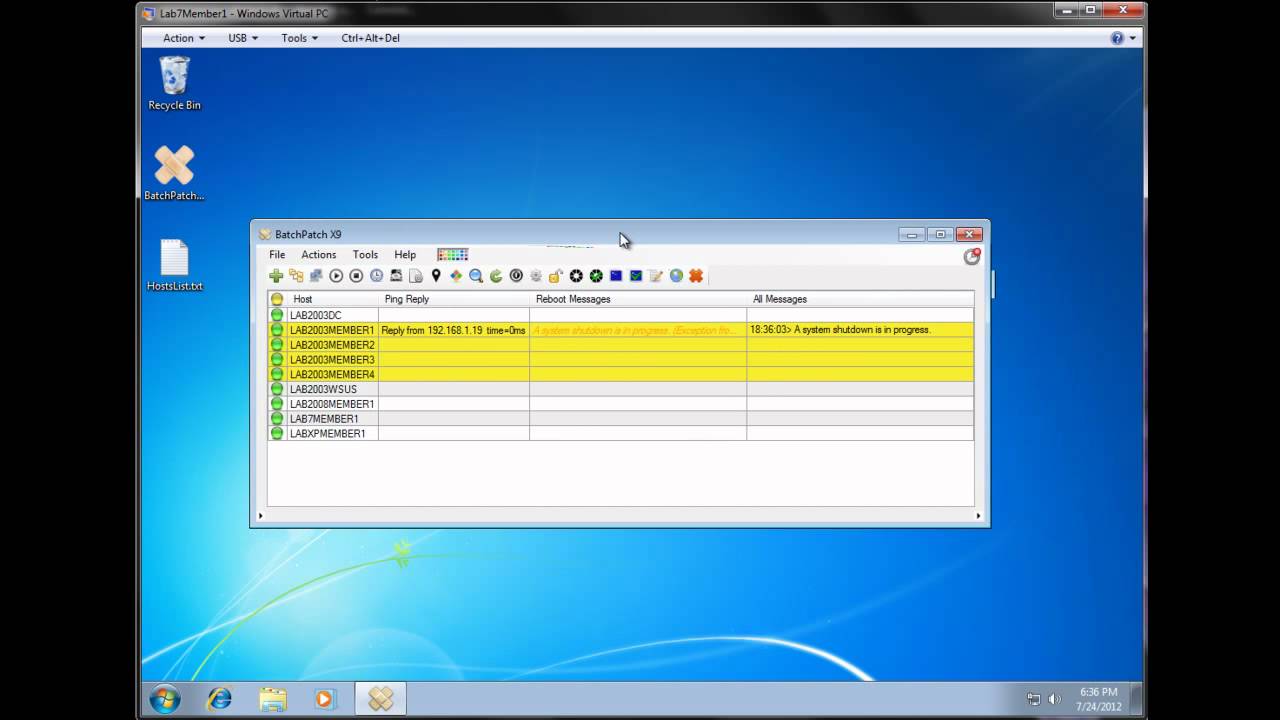
Task: Click the magnifying glass search icon
Action: point(476,276)
